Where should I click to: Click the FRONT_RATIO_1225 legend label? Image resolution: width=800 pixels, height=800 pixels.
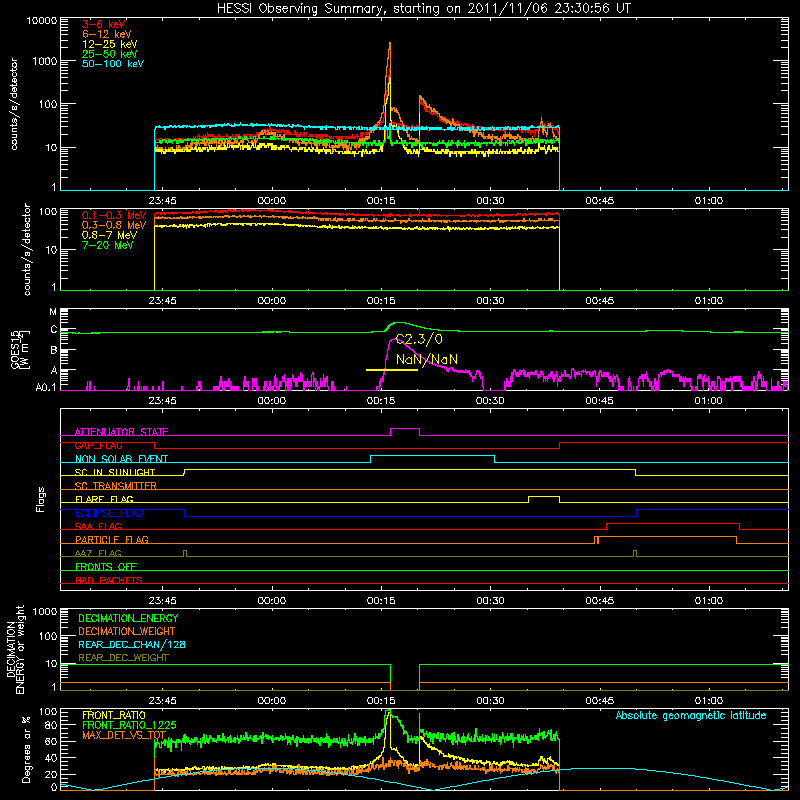point(129,725)
